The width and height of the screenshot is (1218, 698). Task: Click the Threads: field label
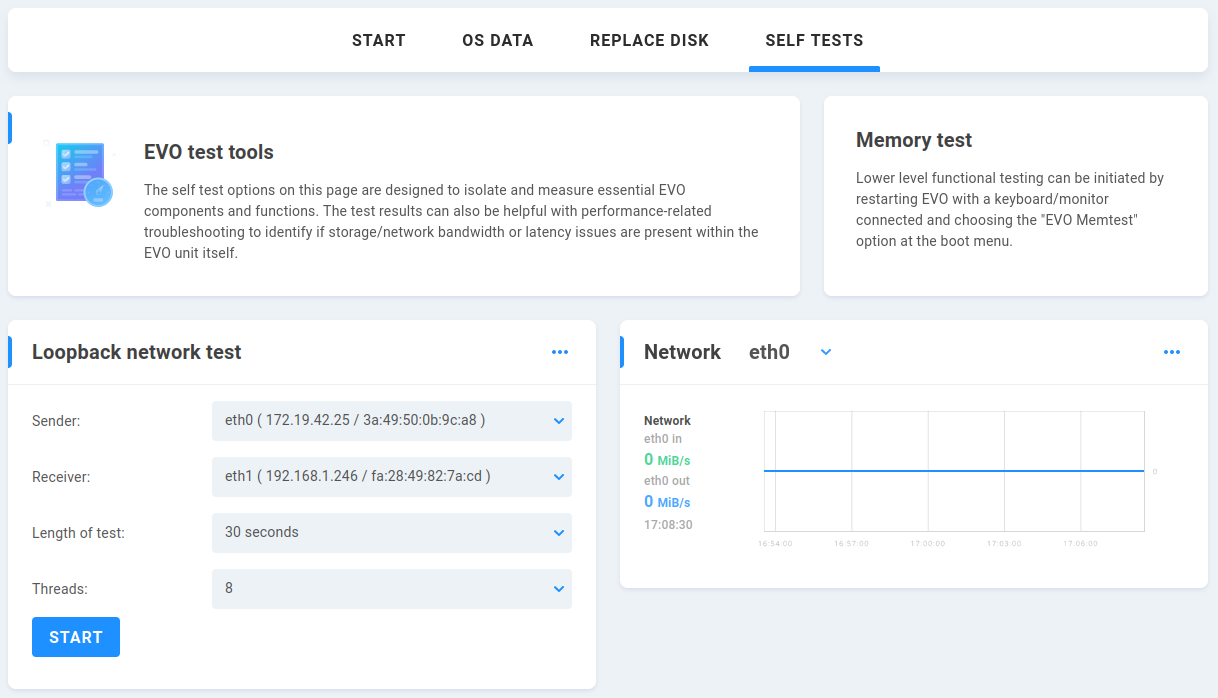tap(60, 589)
